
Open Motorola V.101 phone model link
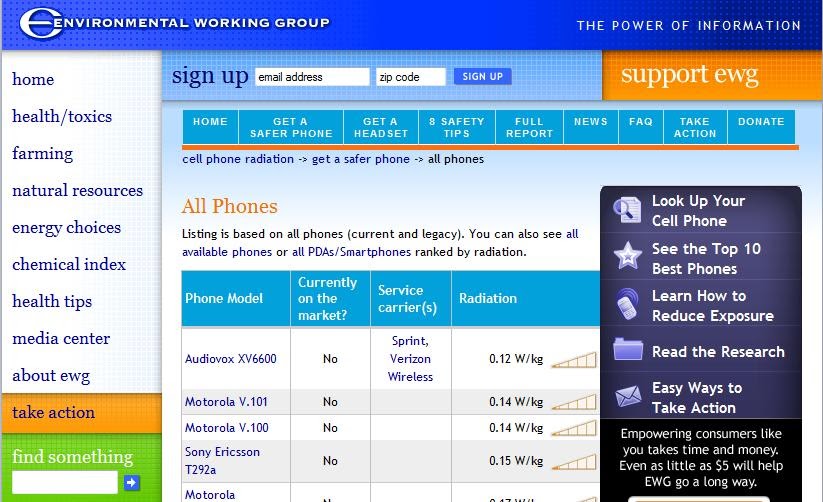click(226, 402)
